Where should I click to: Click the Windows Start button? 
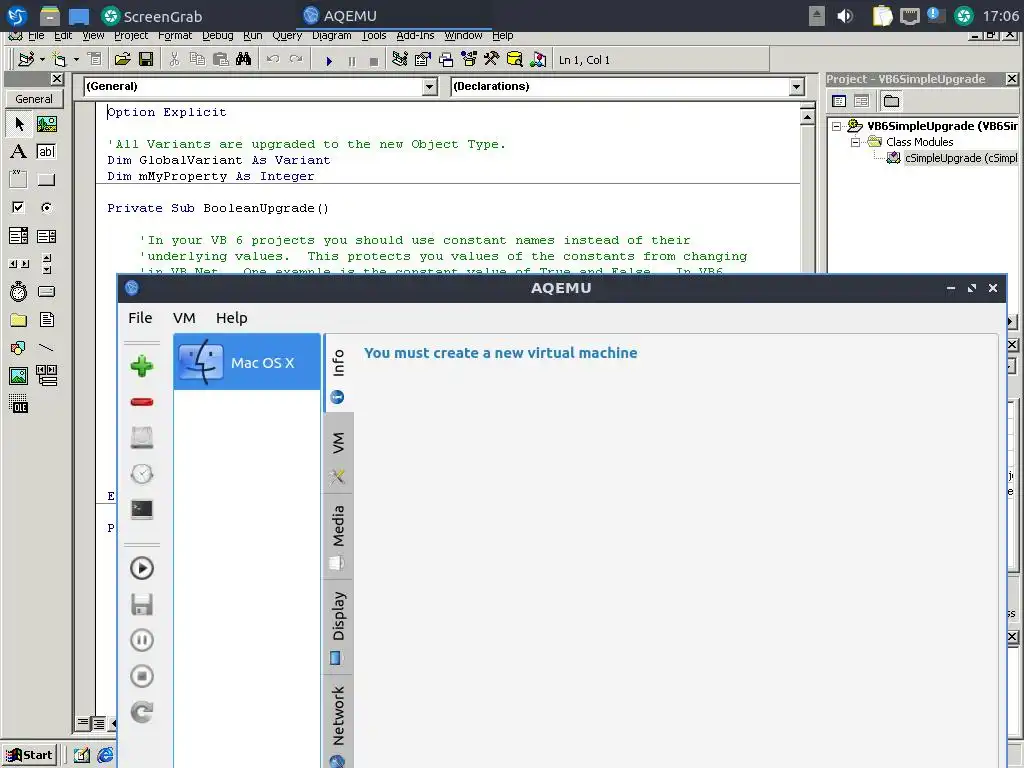(30, 755)
